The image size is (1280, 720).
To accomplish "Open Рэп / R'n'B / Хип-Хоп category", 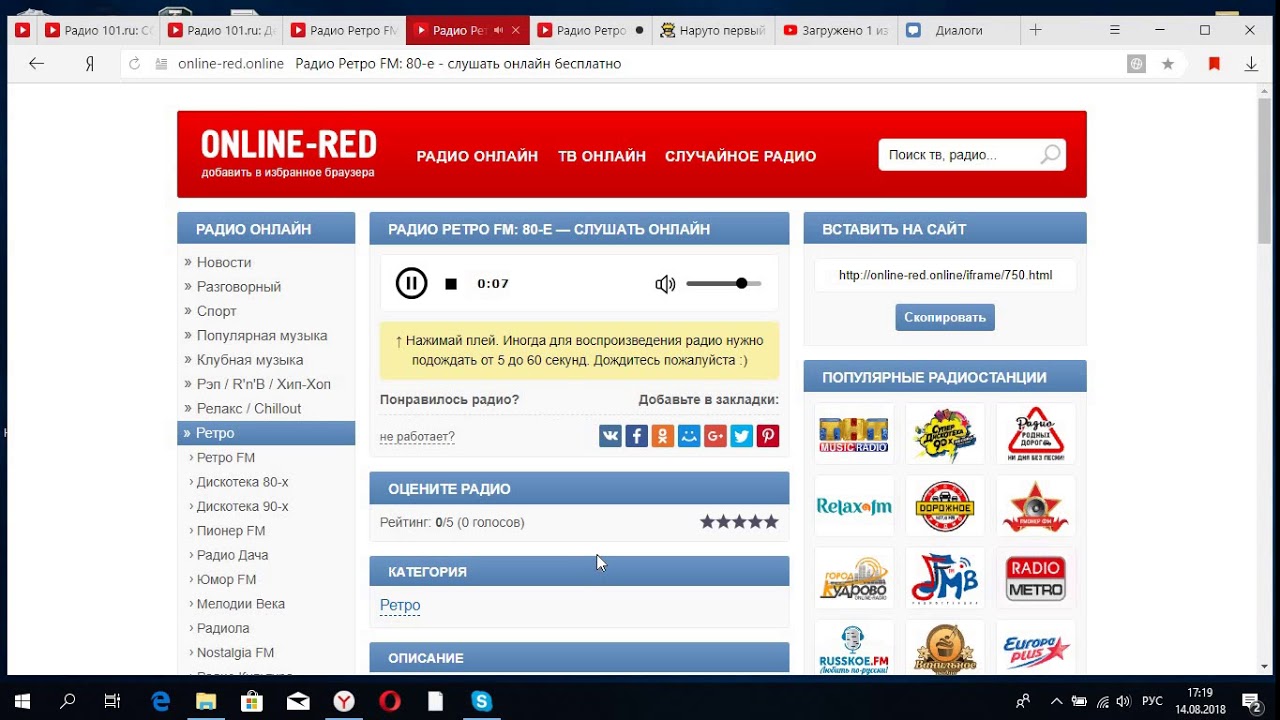I will point(264,384).
